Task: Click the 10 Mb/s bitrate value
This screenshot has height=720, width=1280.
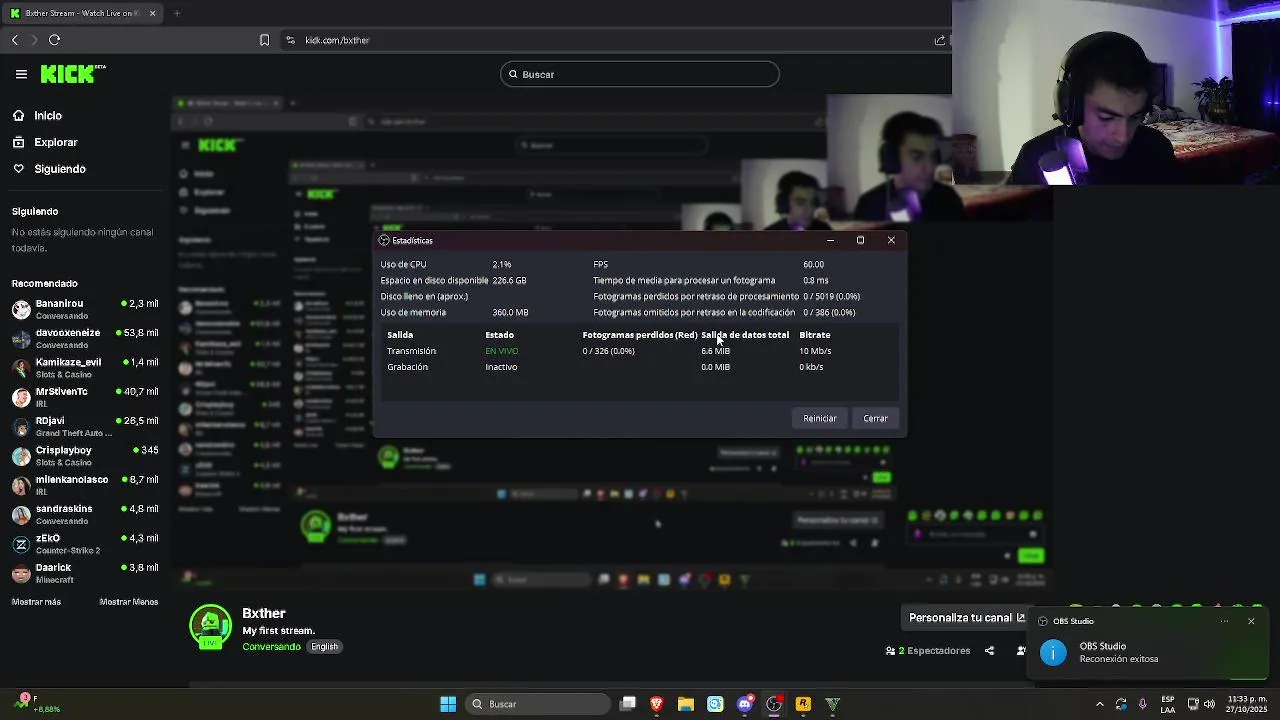Action: click(x=815, y=351)
